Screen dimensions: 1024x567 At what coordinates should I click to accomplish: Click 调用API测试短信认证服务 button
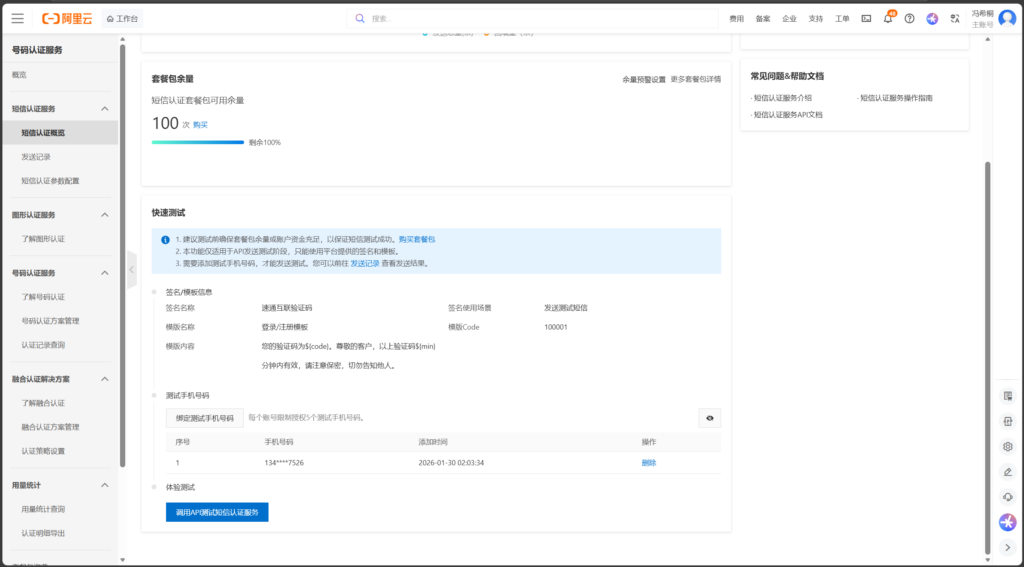click(x=217, y=512)
